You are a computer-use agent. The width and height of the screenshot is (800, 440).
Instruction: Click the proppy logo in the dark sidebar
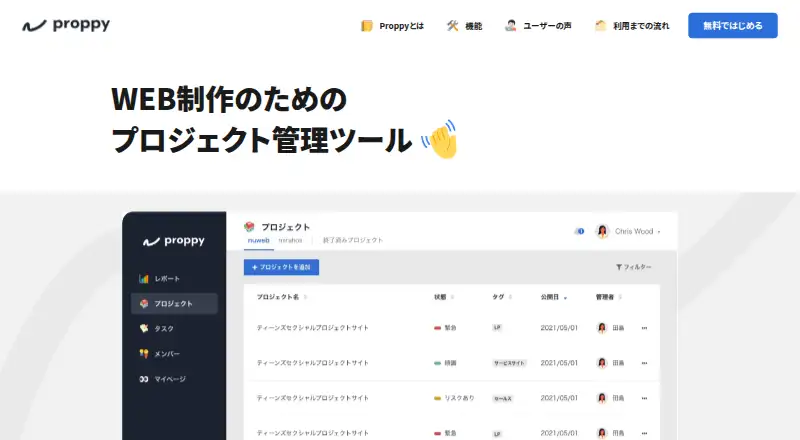click(x=174, y=241)
